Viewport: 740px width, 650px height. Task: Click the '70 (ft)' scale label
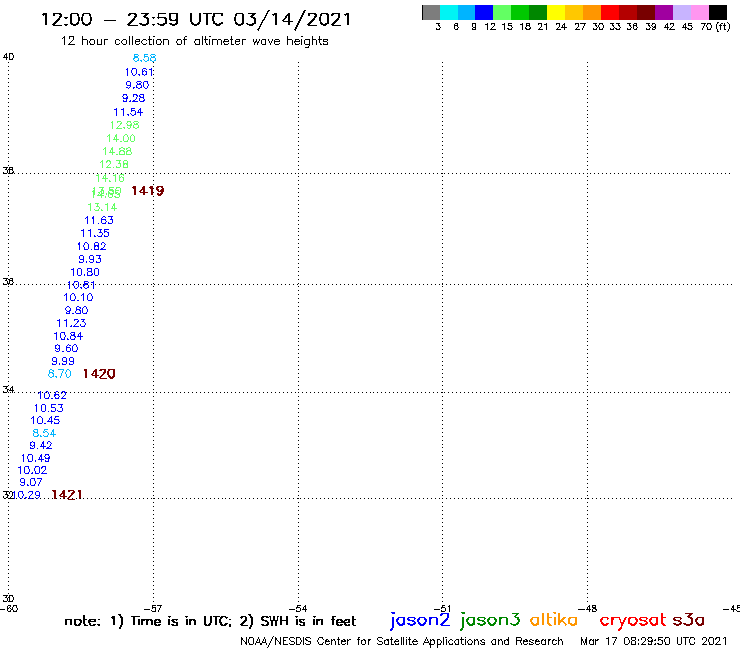point(715,27)
